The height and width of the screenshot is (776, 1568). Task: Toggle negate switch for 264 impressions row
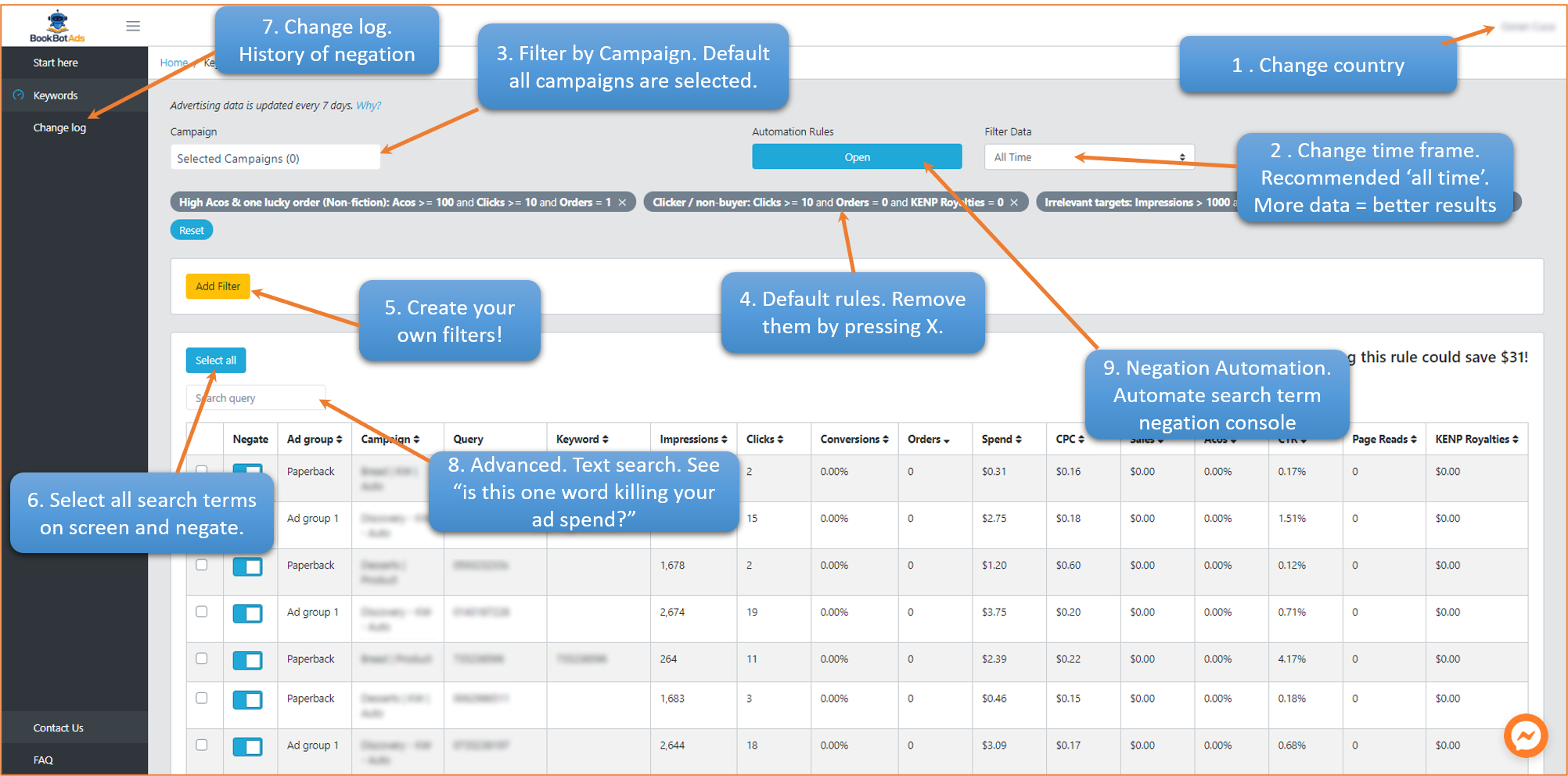(x=247, y=661)
